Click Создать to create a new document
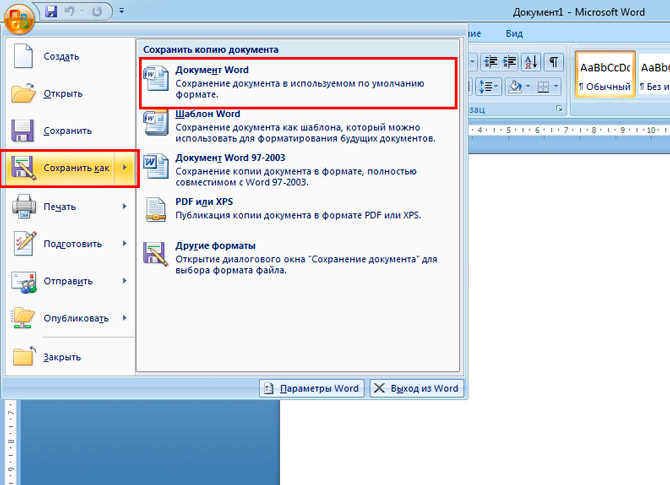This screenshot has width=670, height=485. pos(61,56)
